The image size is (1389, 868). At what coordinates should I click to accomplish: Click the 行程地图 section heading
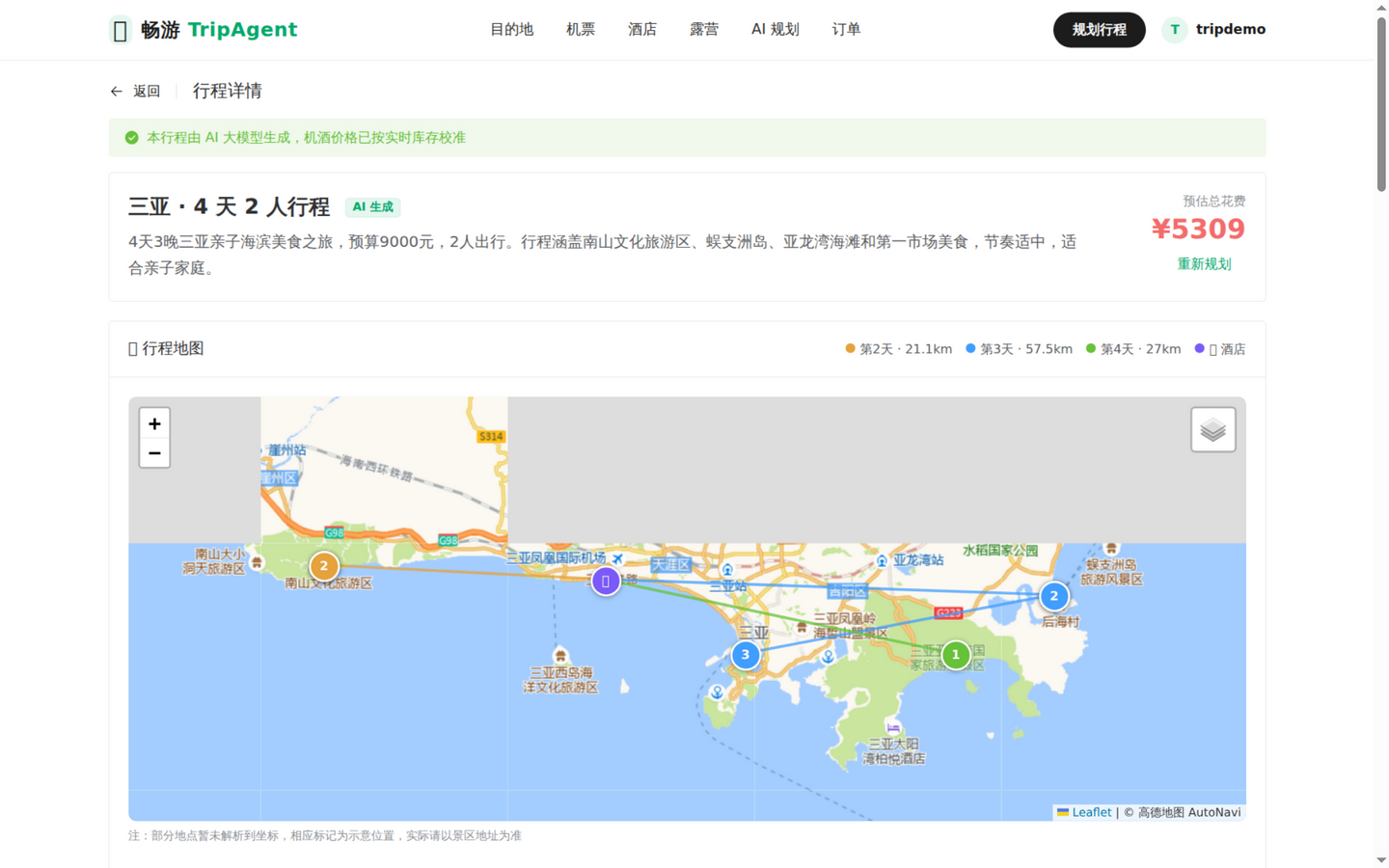pyautogui.click(x=166, y=348)
